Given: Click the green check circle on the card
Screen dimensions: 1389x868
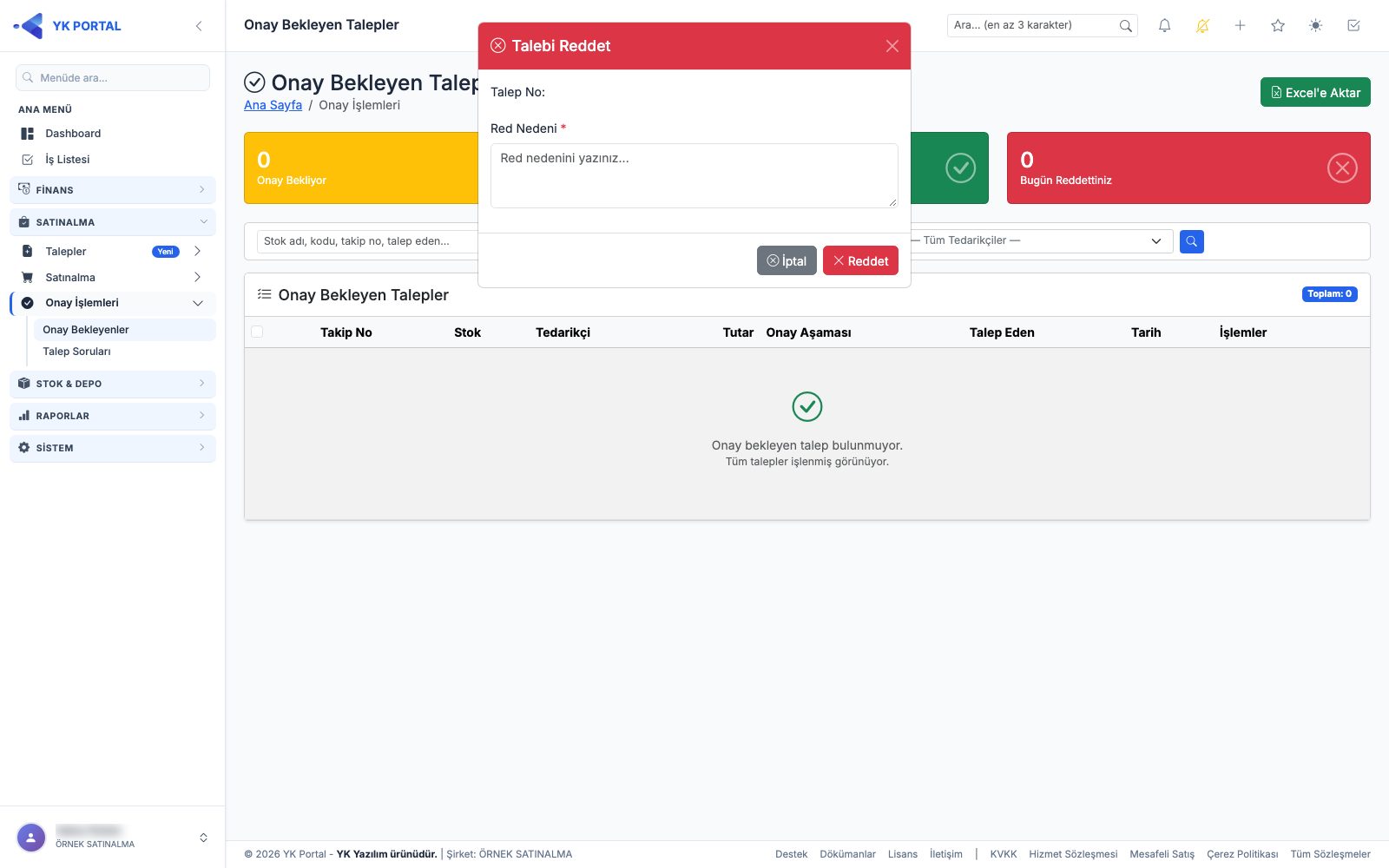Looking at the screenshot, I should [960, 168].
